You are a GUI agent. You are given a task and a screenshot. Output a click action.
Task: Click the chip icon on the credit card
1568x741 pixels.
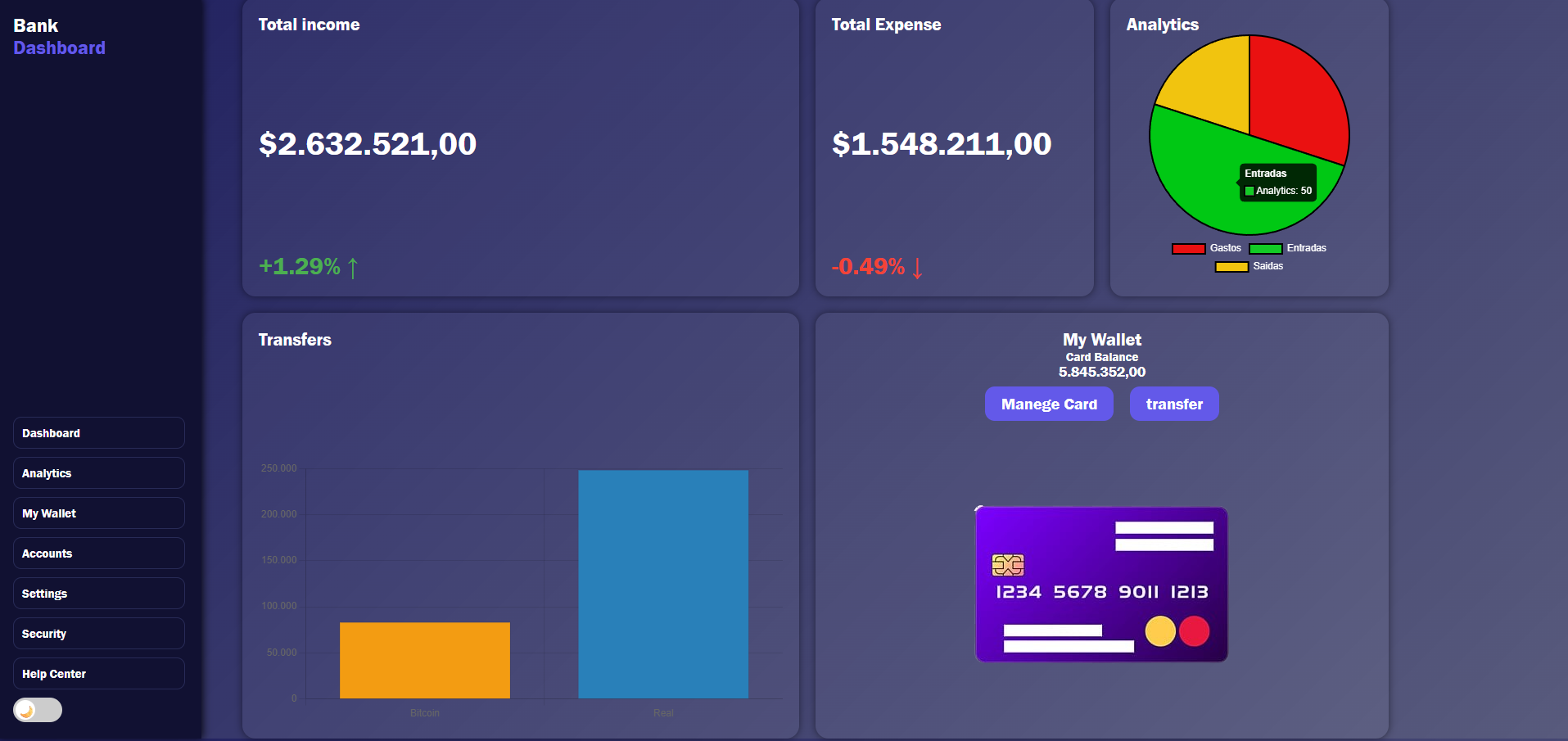coord(1009,564)
